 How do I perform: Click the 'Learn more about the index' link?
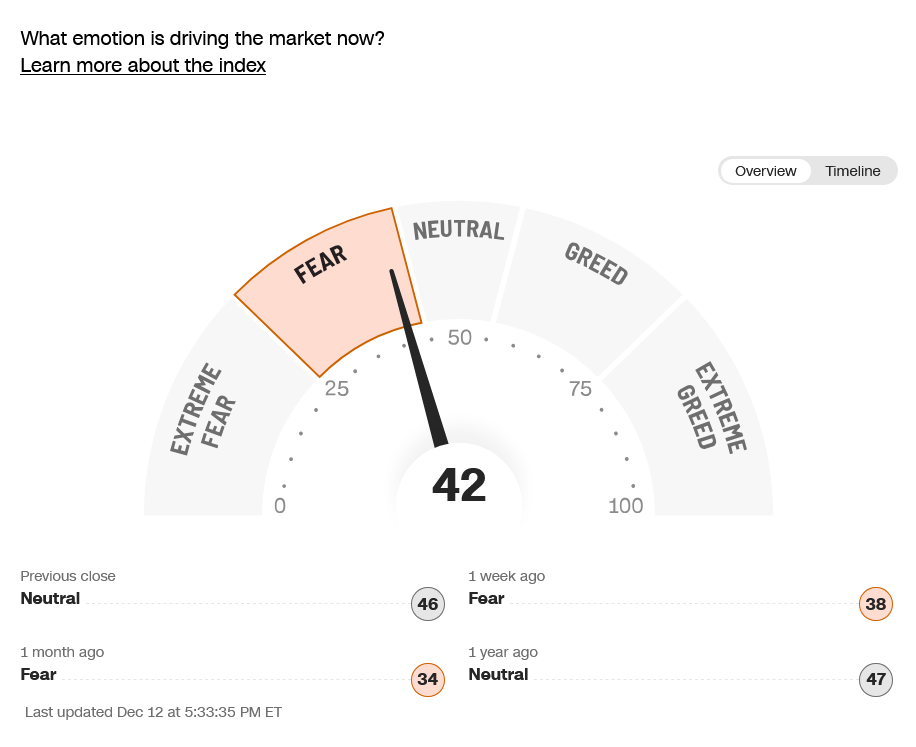143,66
